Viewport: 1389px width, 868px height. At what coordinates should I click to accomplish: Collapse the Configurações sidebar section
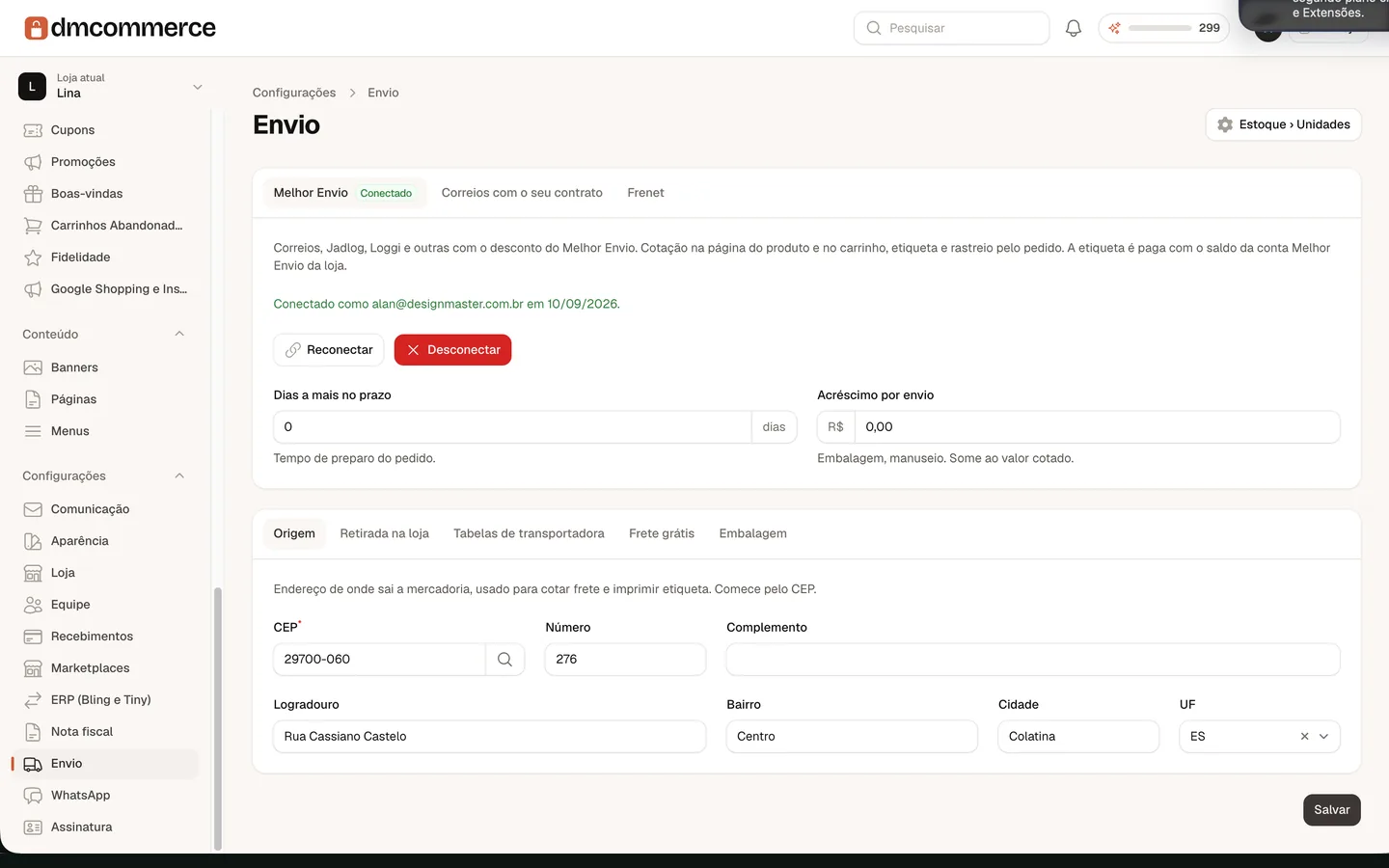179,475
